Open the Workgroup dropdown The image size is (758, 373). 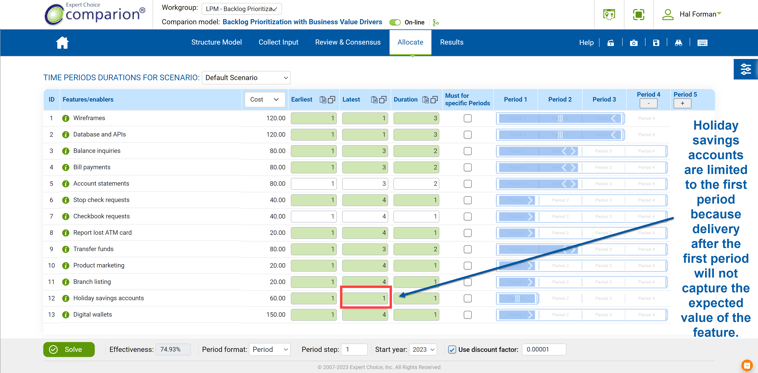click(x=241, y=9)
